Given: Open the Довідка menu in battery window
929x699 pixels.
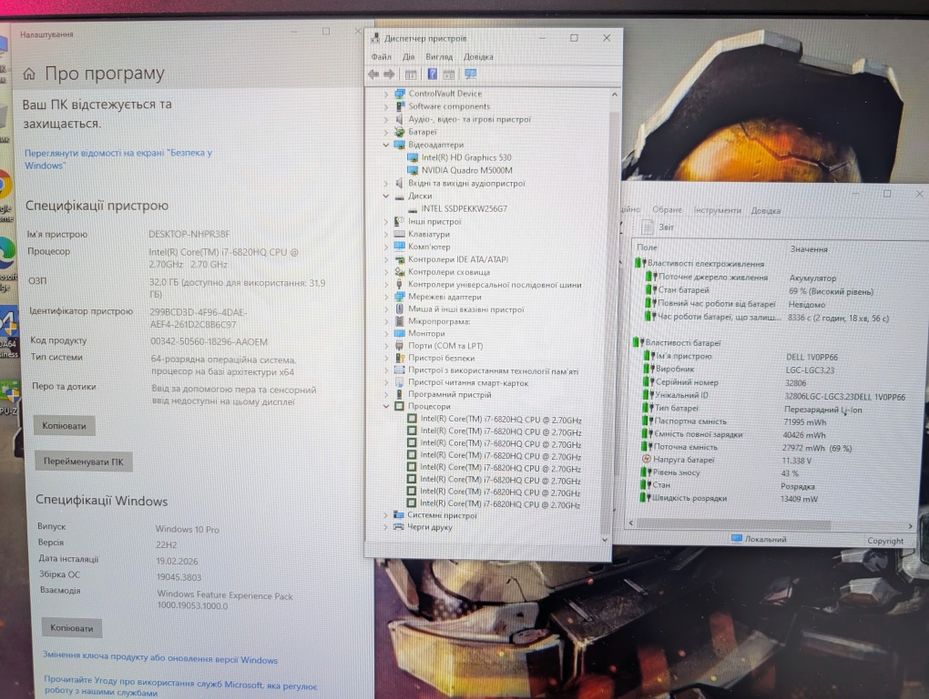Looking at the screenshot, I should (765, 210).
